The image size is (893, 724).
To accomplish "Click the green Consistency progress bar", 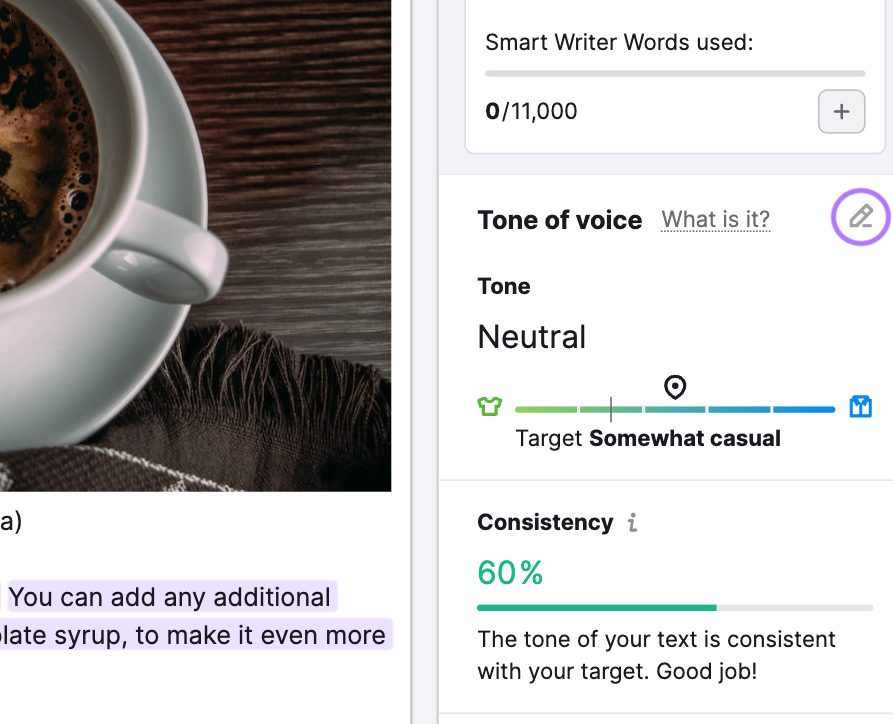I will coord(597,607).
